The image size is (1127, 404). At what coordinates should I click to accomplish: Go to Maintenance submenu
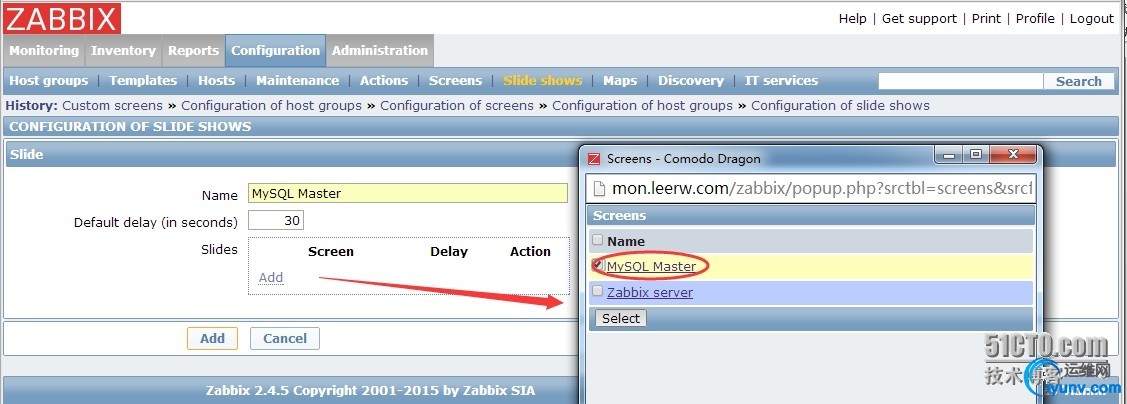click(x=298, y=81)
